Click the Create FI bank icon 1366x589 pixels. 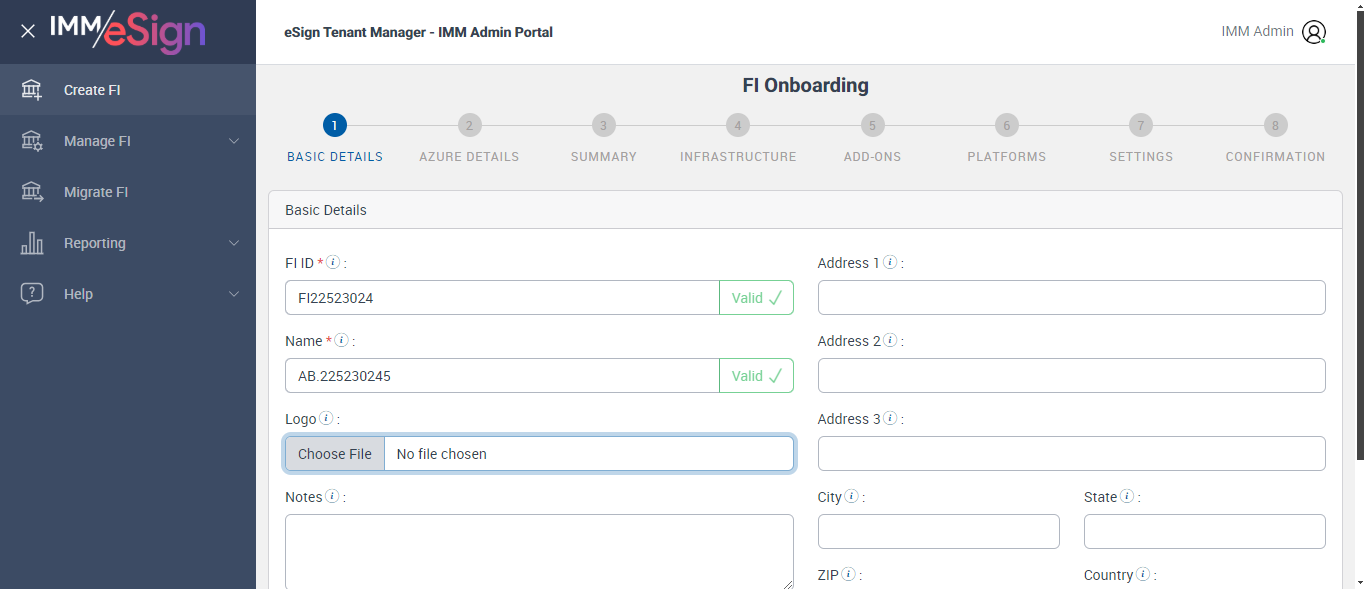[32, 90]
